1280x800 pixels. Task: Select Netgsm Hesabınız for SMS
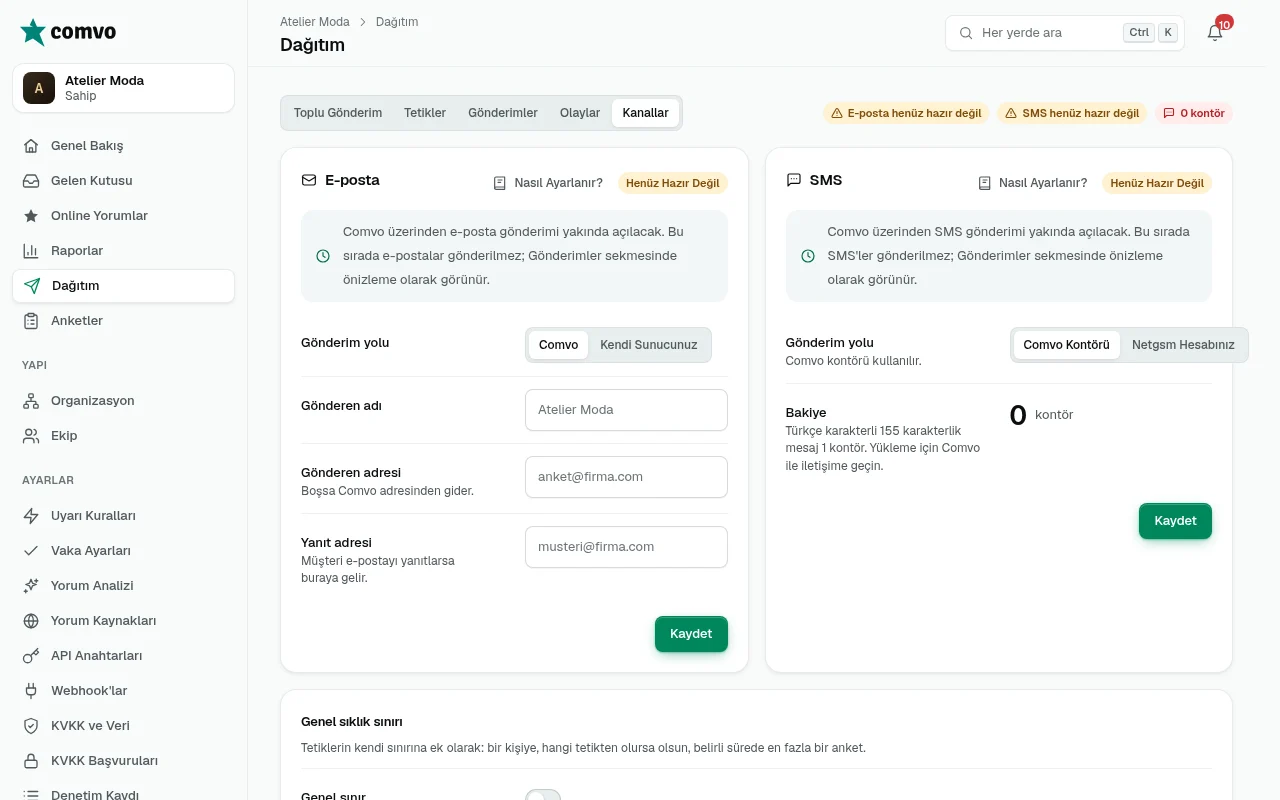(1183, 345)
